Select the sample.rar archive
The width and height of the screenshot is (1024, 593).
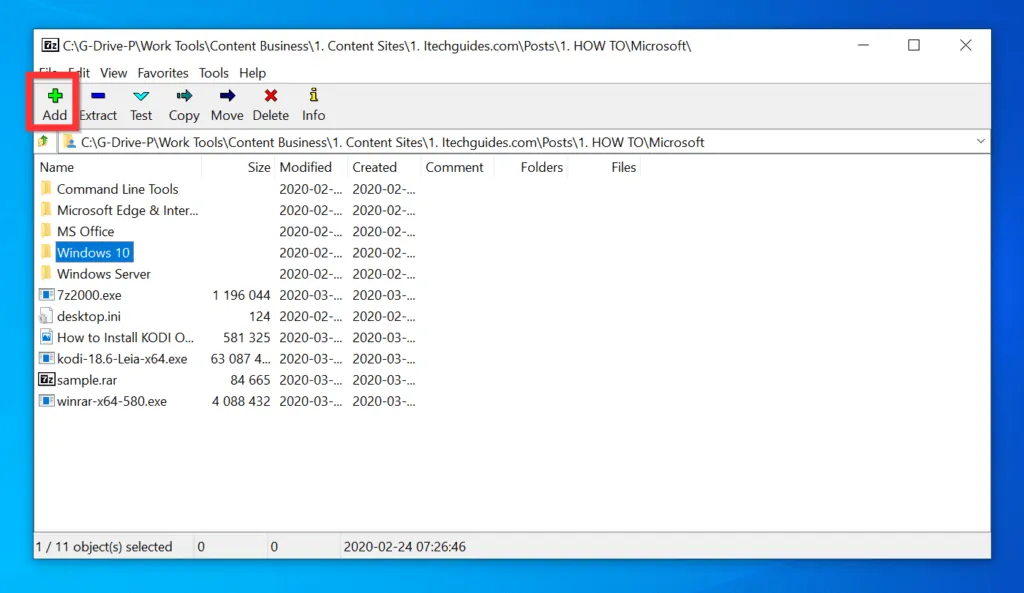87,379
